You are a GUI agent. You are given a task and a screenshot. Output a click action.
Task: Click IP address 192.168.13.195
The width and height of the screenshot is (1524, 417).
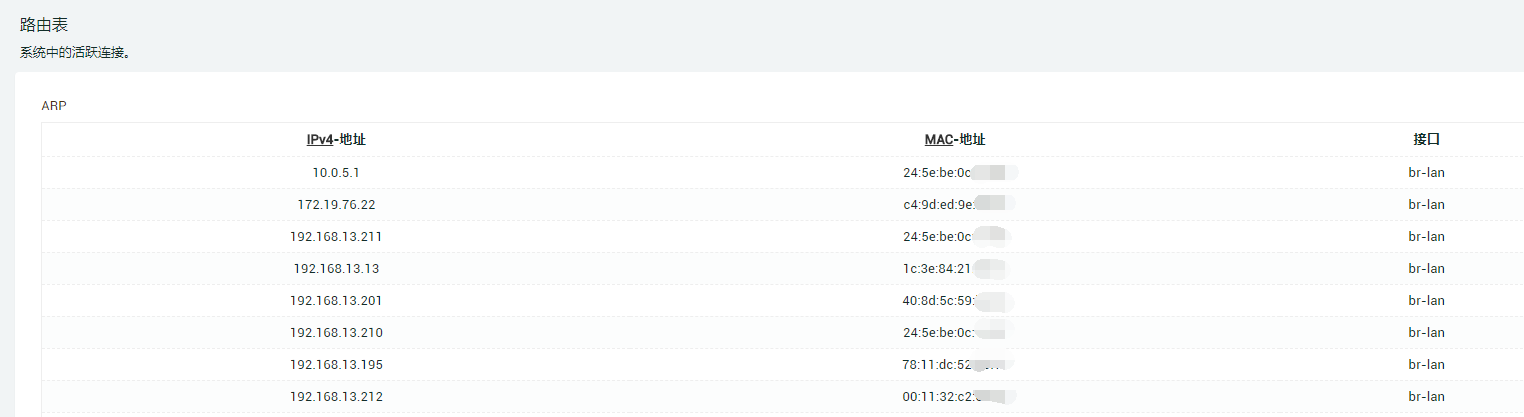pos(336,364)
